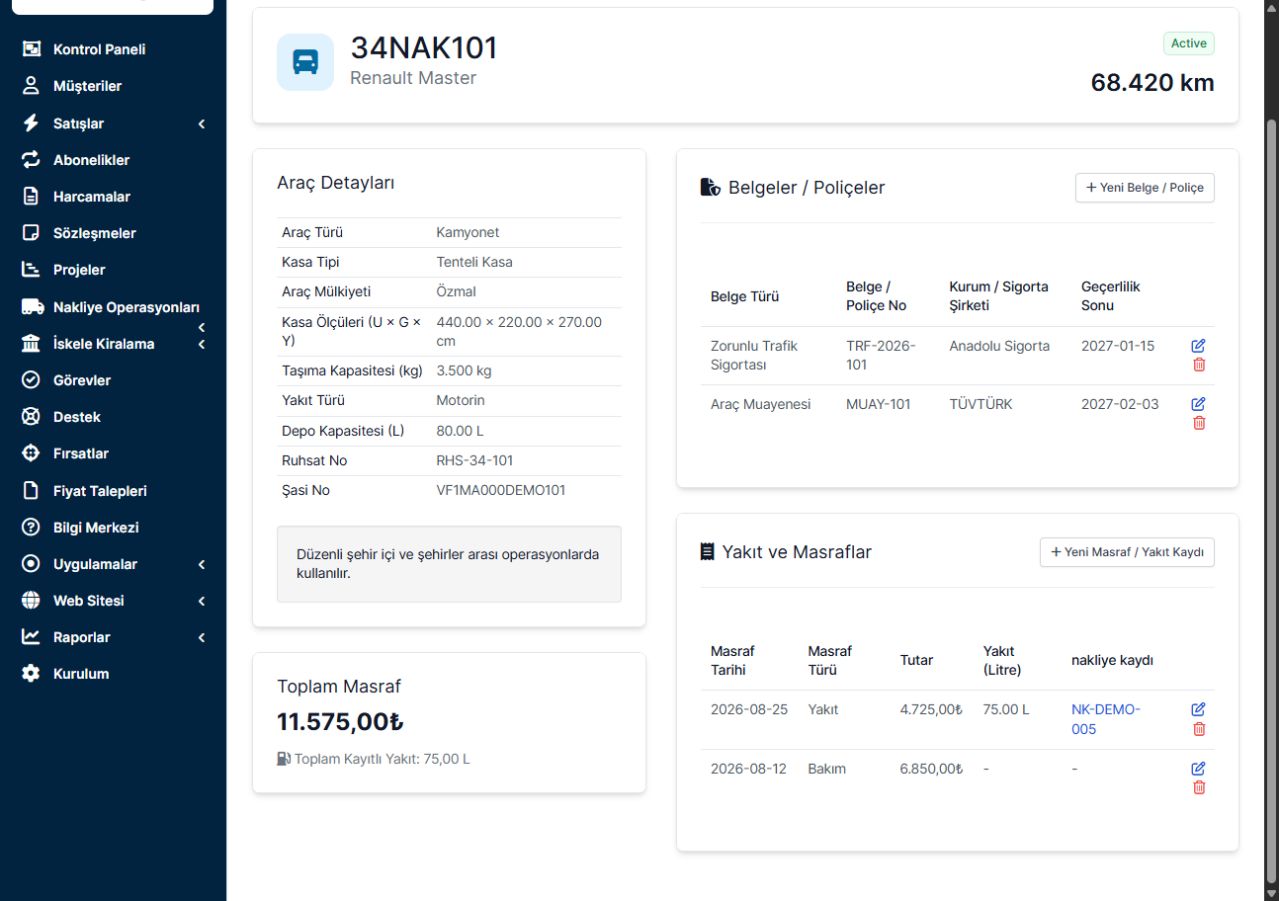The width and height of the screenshot is (1279, 901).
Task: Expand the İskele Kiralama submenu chevron
Action: pos(201,345)
